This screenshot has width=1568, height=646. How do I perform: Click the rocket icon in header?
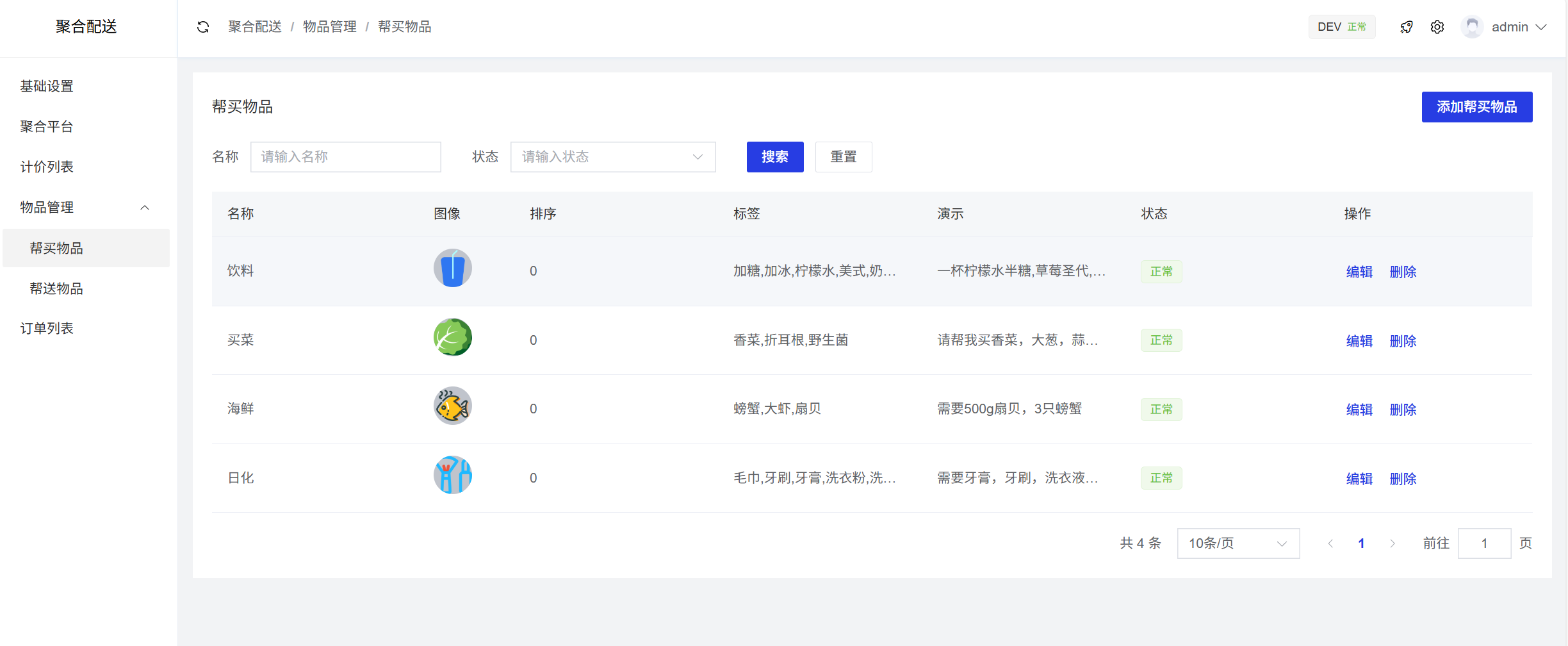click(1407, 27)
